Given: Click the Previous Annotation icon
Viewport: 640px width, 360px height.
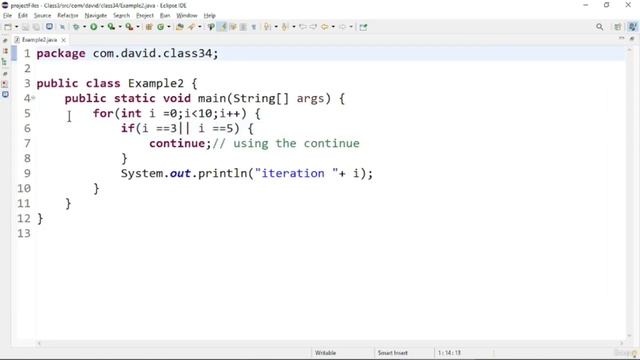Looking at the screenshot, I should tap(285, 27).
